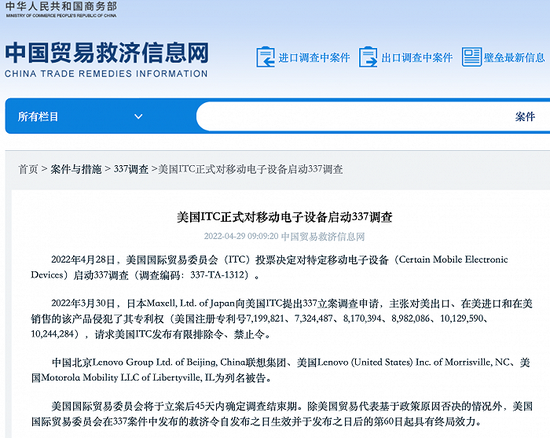550x438 pixels.
Task: Open 案件与措施 breadcrumb link
Action: (76, 169)
